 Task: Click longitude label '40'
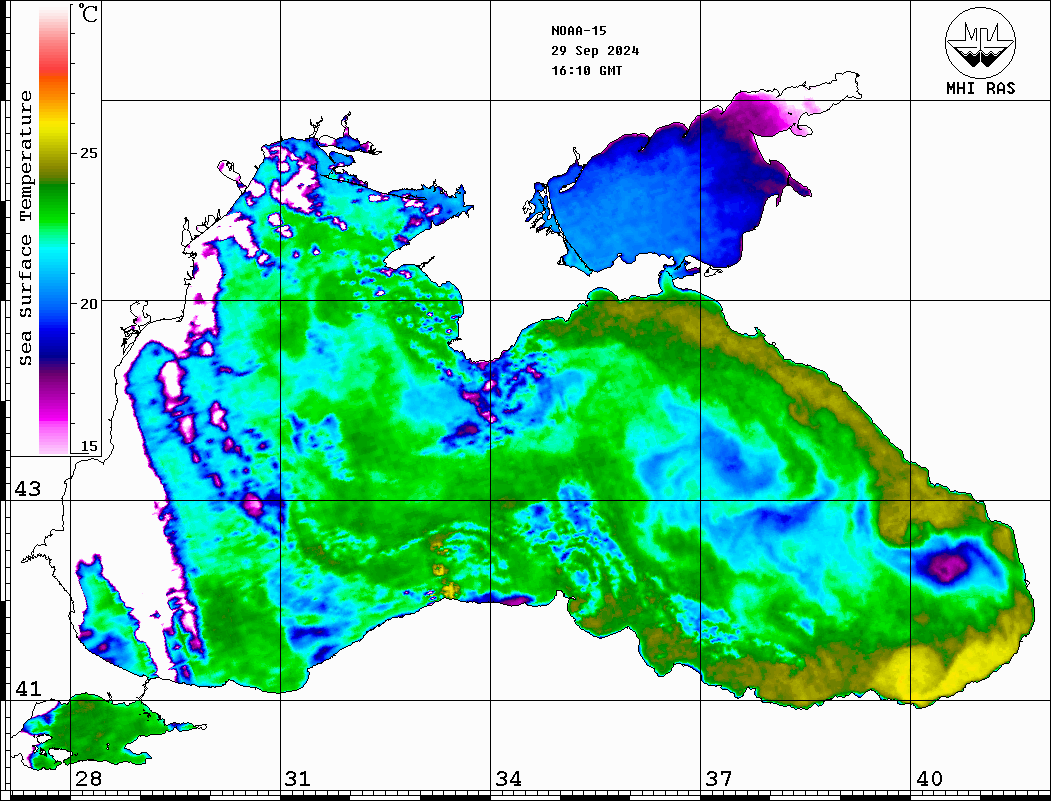click(x=929, y=778)
